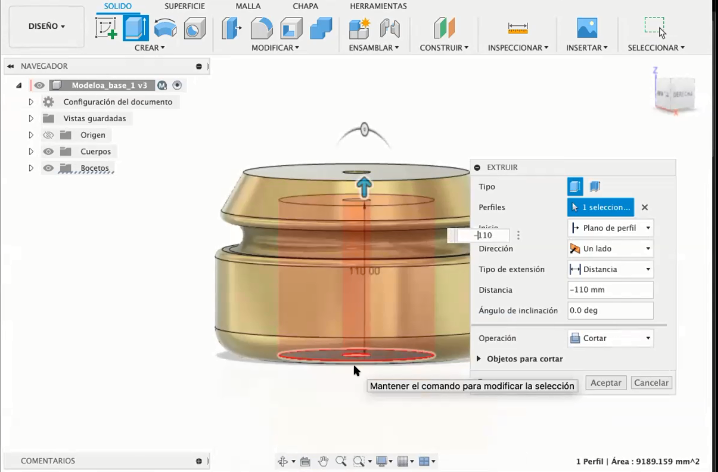Screen dimensions: 718x472
Task: Select the Construct plane icon
Action: [x=444, y=28]
